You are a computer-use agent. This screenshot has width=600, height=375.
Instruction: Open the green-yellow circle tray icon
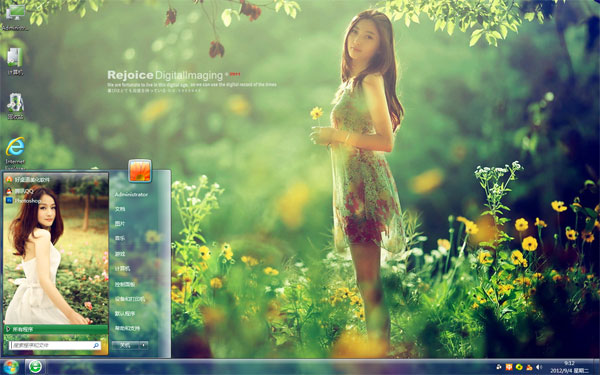[x=519, y=367]
